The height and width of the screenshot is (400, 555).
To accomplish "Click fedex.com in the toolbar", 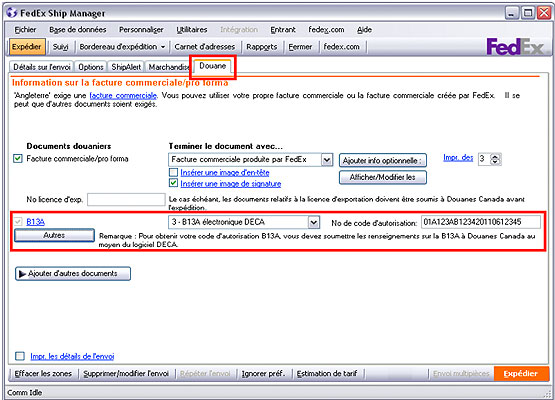I will [x=341, y=47].
